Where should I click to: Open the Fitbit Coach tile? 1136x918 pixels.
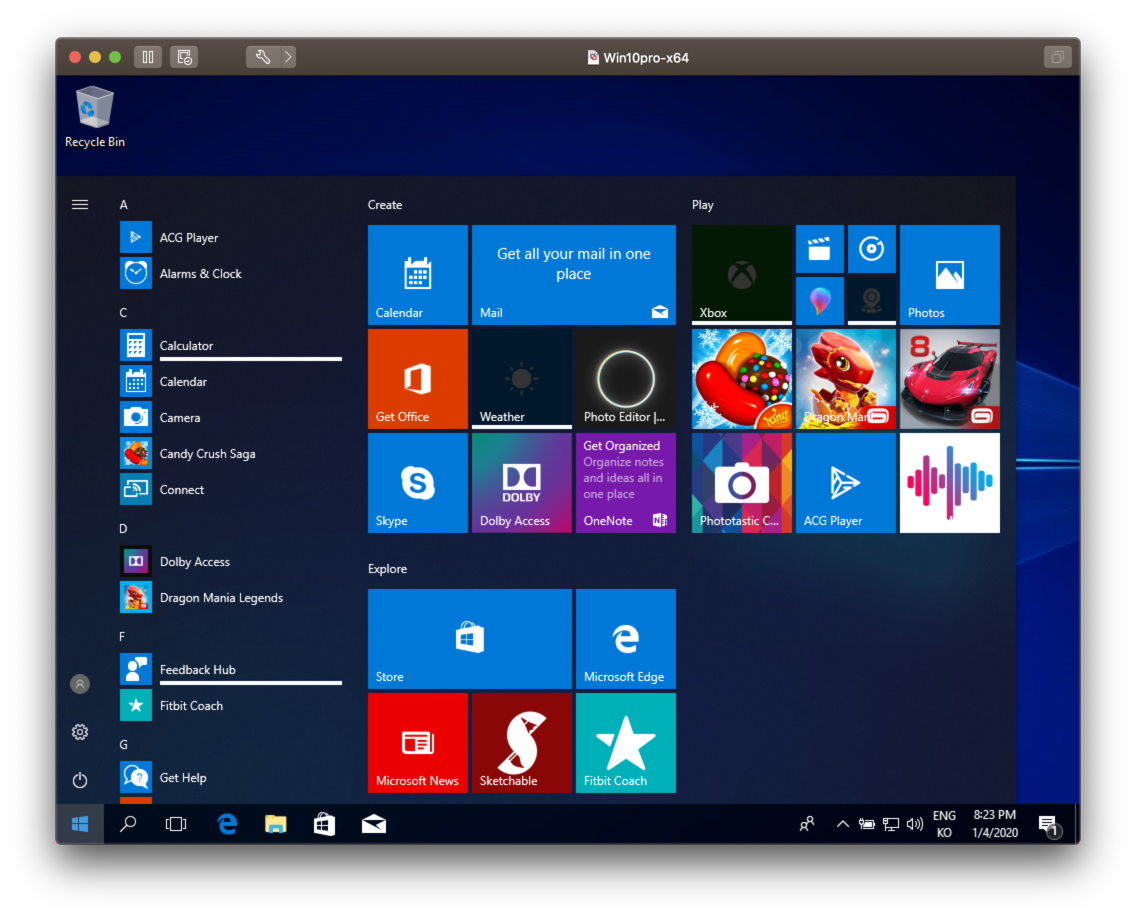625,743
